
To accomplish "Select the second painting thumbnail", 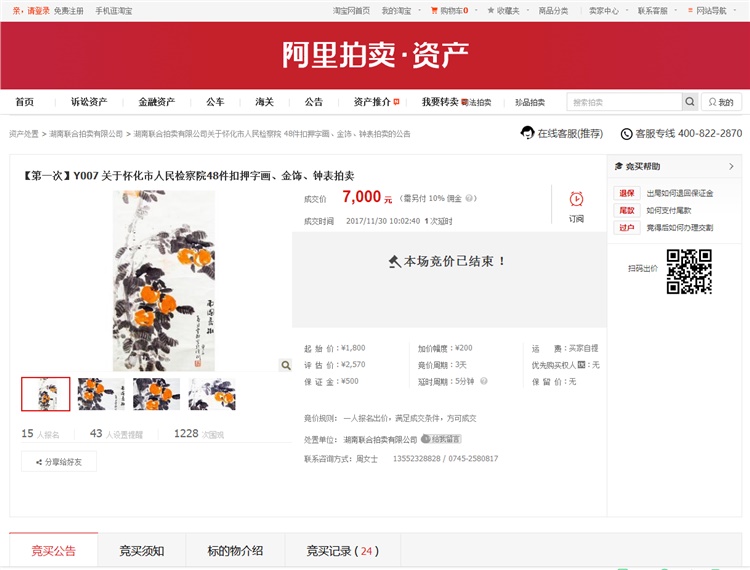I will click(101, 394).
